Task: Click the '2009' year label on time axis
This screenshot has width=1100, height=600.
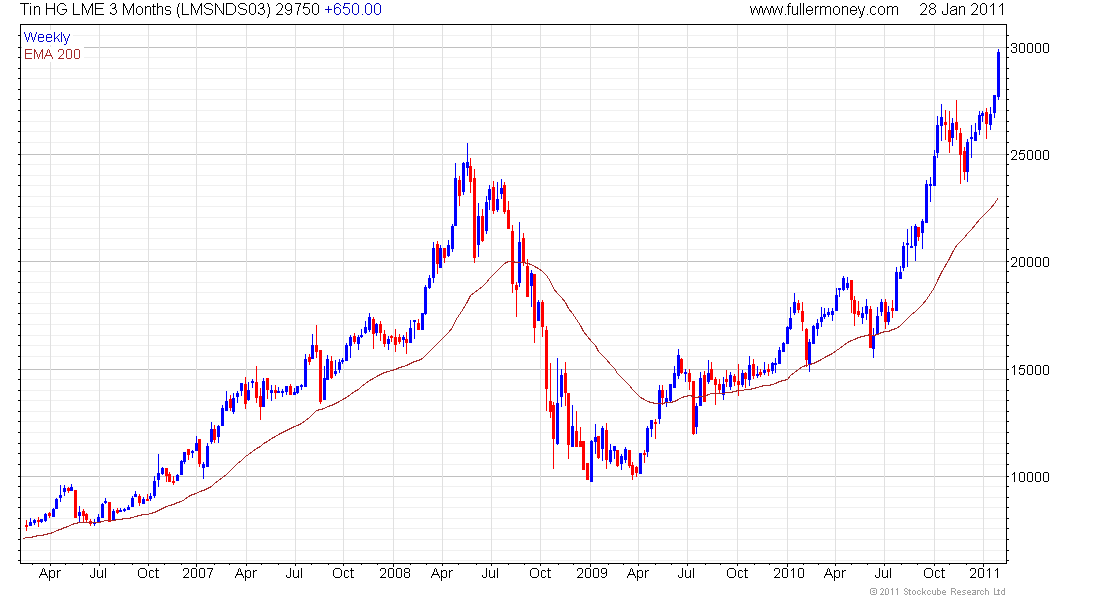Action: [x=591, y=573]
